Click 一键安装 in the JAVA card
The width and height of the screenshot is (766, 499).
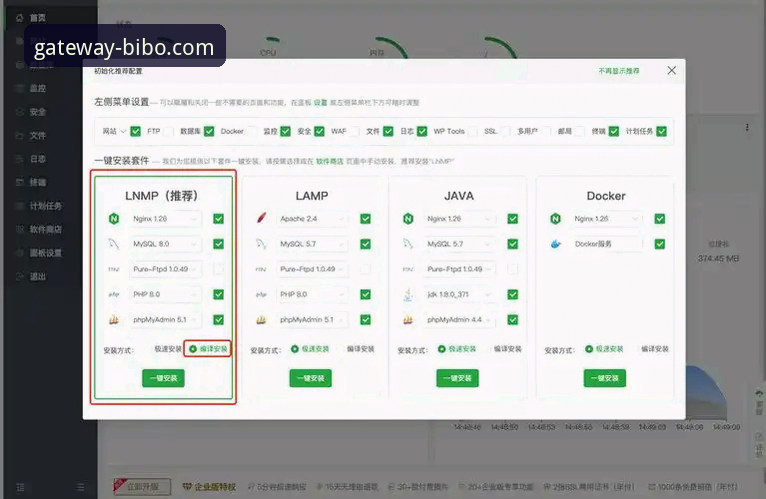coord(457,378)
